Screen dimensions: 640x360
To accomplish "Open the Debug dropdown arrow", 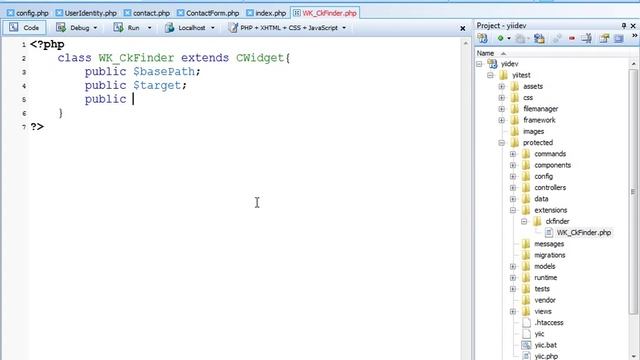I will pyautogui.click(x=96, y=28).
